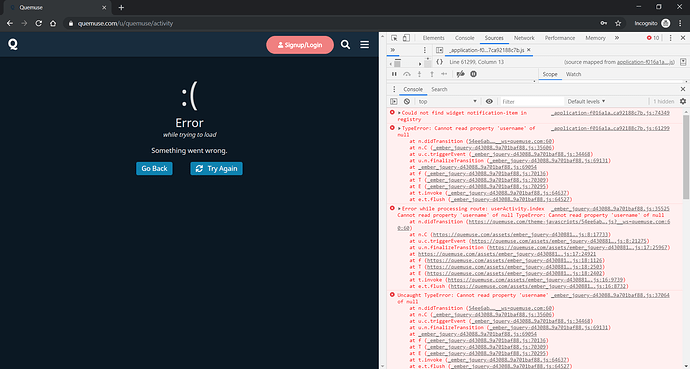Expand the 'Could not find widget' error

[399, 113]
